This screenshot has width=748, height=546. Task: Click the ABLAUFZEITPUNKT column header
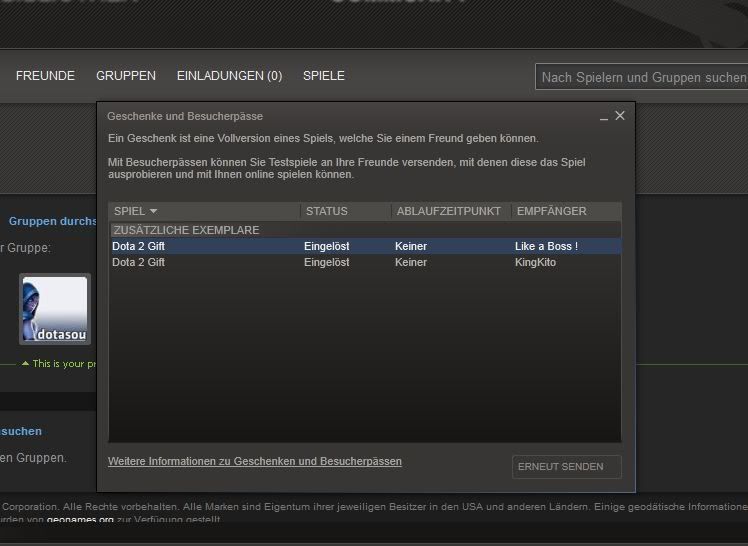click(451, 211)
